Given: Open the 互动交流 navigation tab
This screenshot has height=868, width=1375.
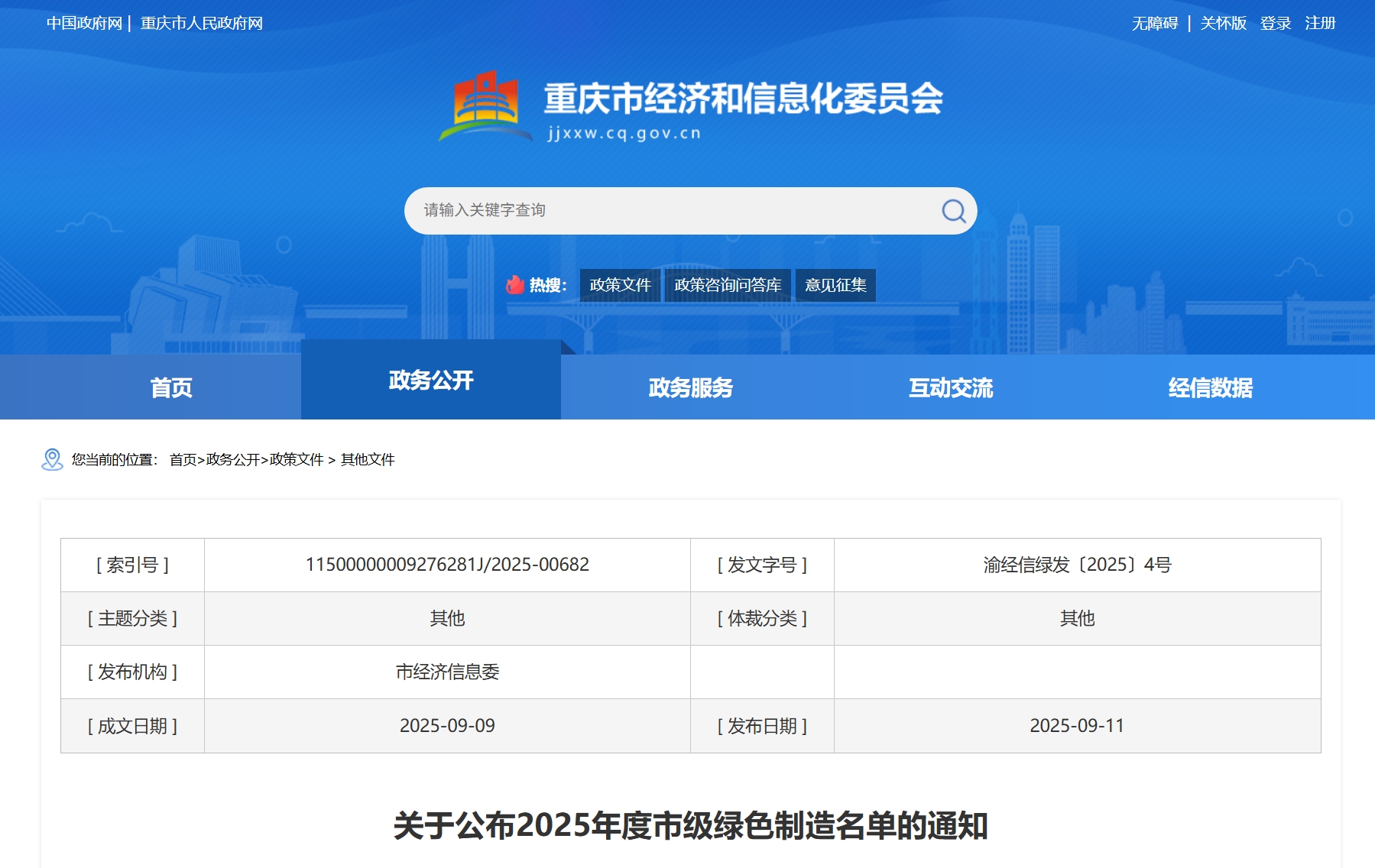Looking at the screenshot, I should [x=950, y=387].
